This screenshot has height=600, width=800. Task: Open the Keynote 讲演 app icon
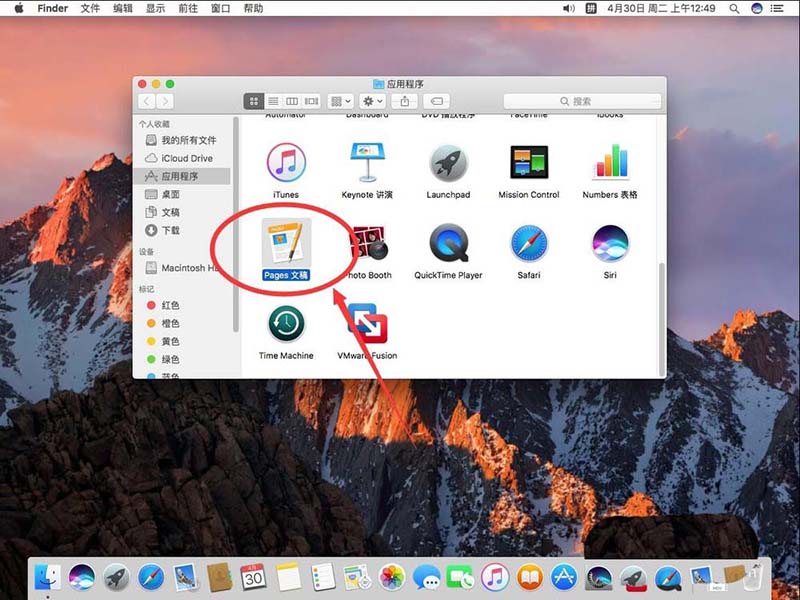tap(367, 162)
